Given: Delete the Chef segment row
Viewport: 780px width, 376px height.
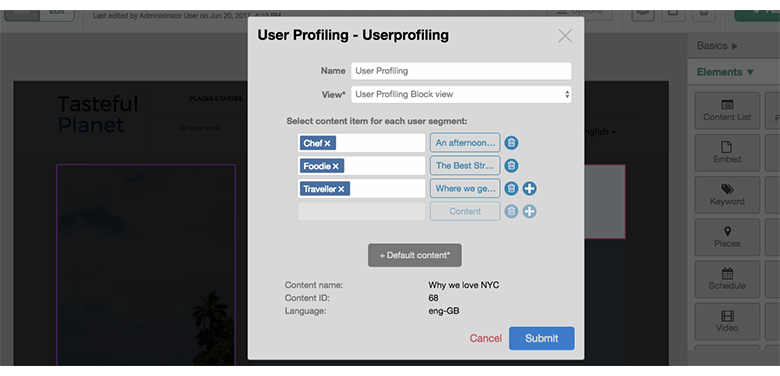Looking at the screenshot, I should pyautogui.click(x=511, y=143).
